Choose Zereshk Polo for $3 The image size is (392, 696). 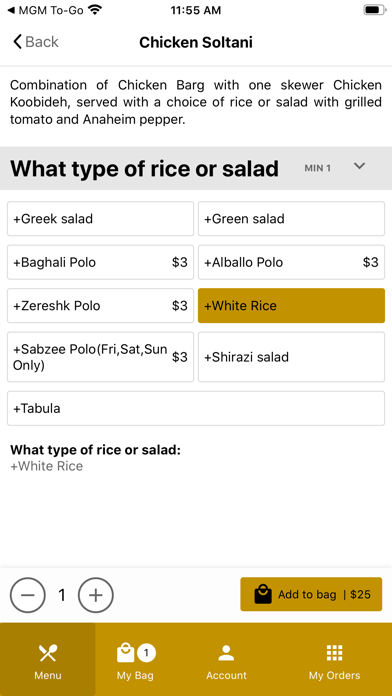coord(100,306)
